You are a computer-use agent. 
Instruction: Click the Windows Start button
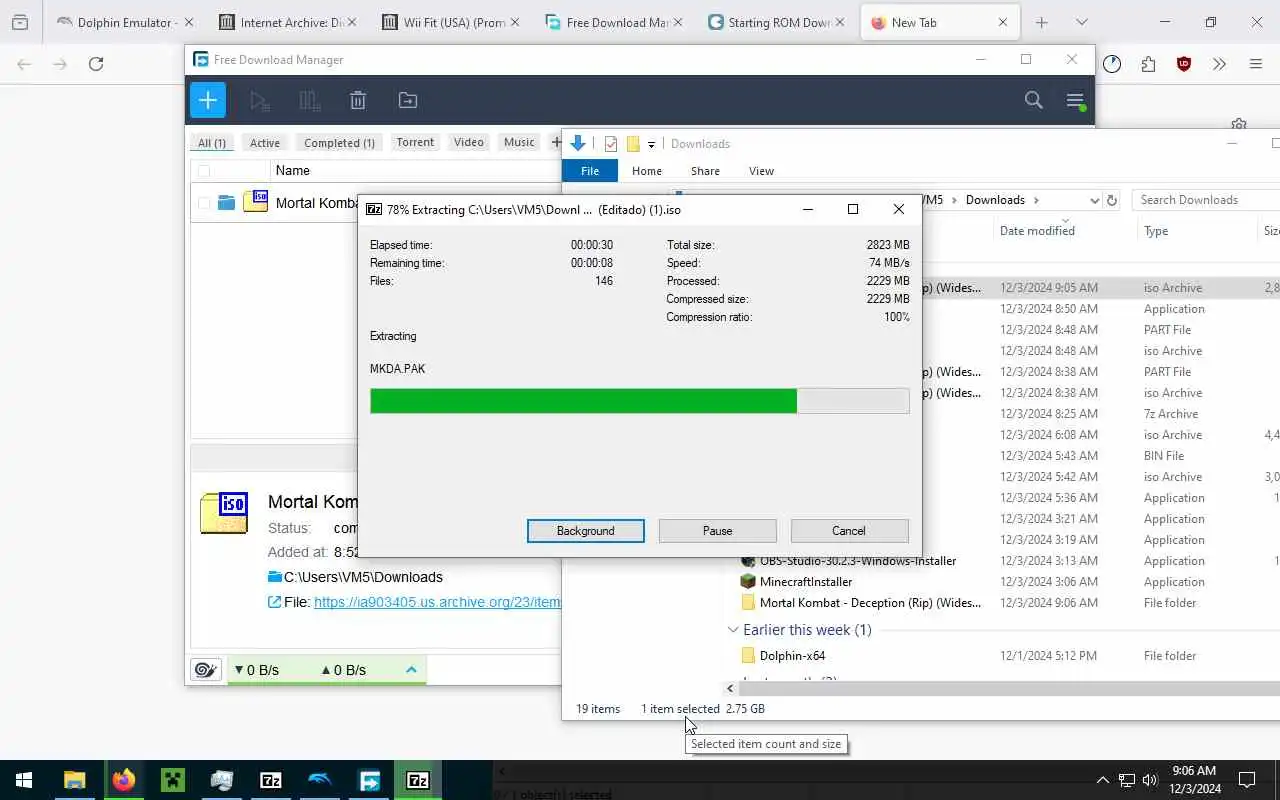pyautogui.click(x=24, y=780)
